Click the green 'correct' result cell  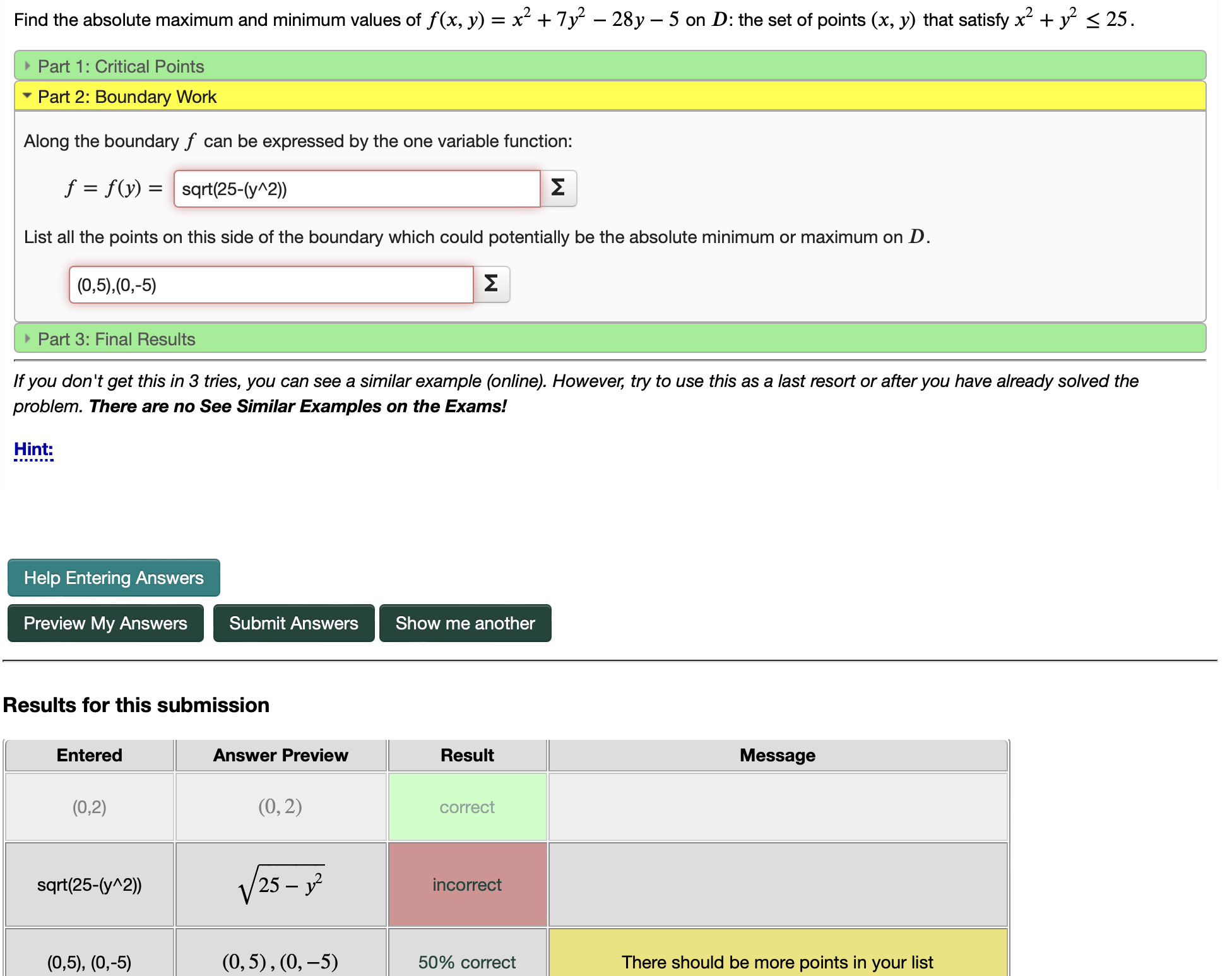[x=468, y=807]
